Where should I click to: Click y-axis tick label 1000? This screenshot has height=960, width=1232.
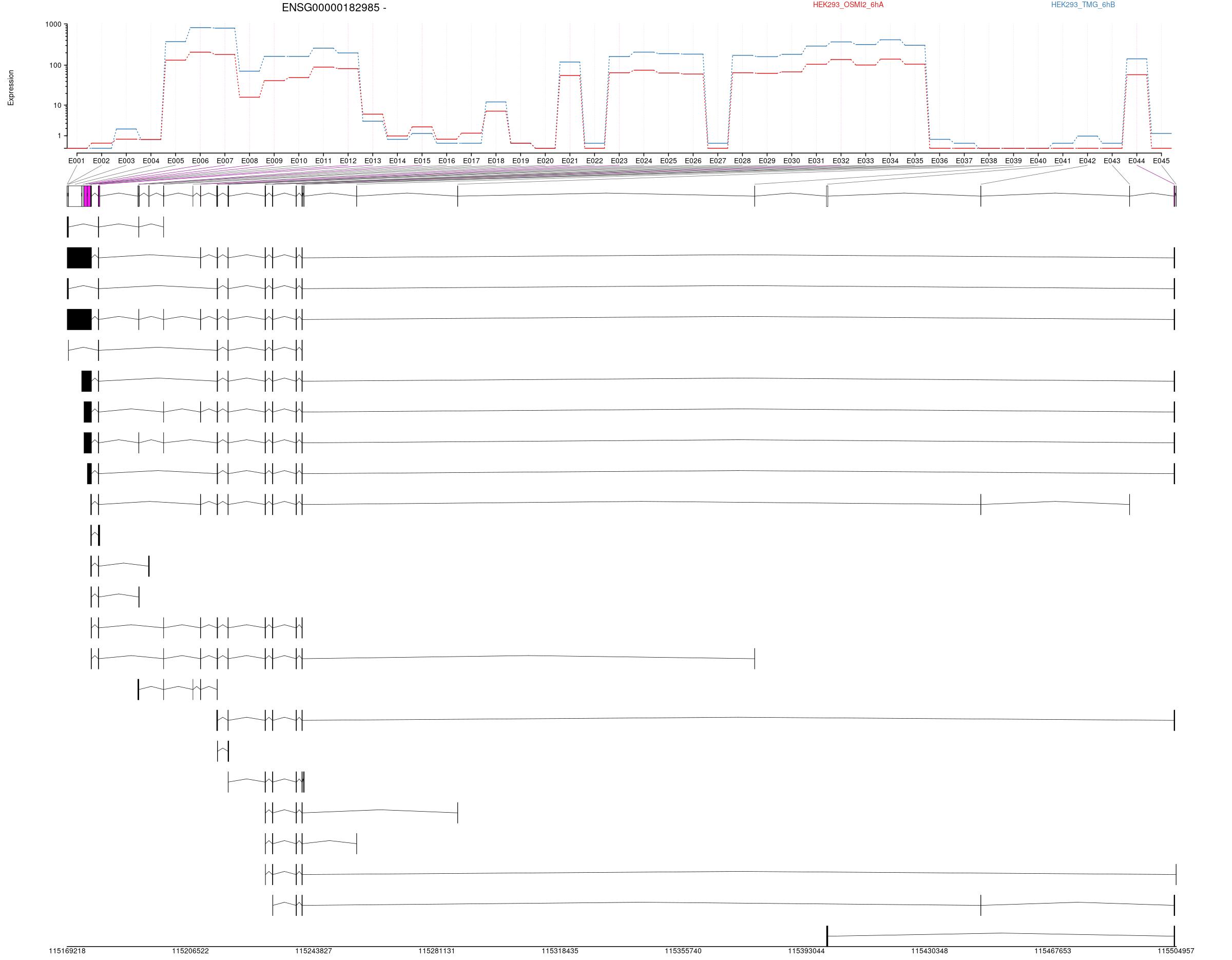pyautogui.click(x=53, y=25)
